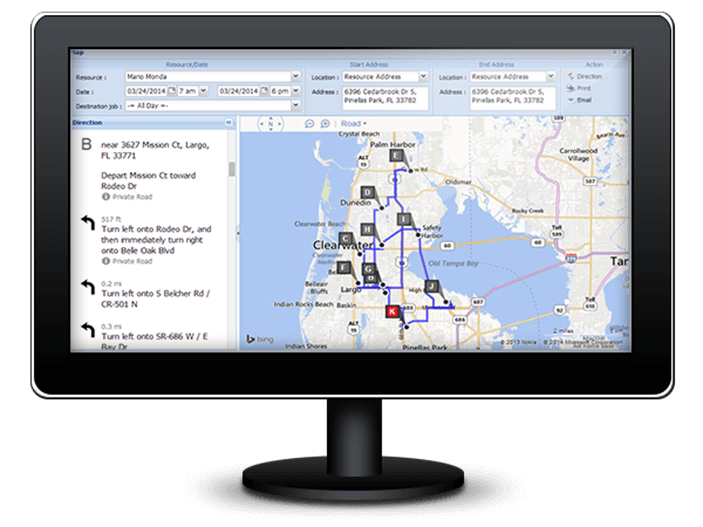Viewport: 703px width, 527px height.
Task: Expand the Resource dropdown showing Mario Monda
Action: point(295,76)
